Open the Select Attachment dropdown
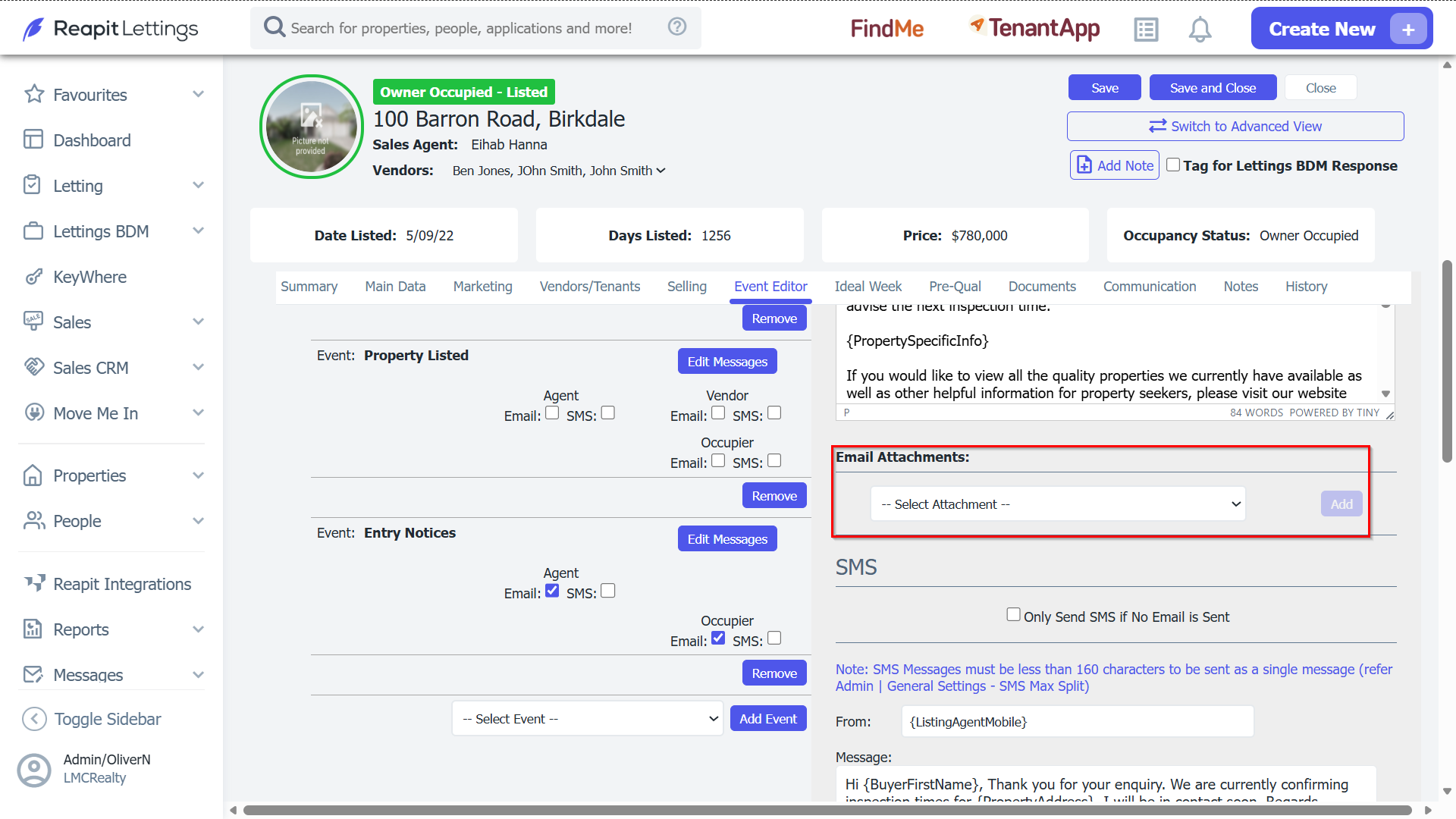 pos(1058,504)
